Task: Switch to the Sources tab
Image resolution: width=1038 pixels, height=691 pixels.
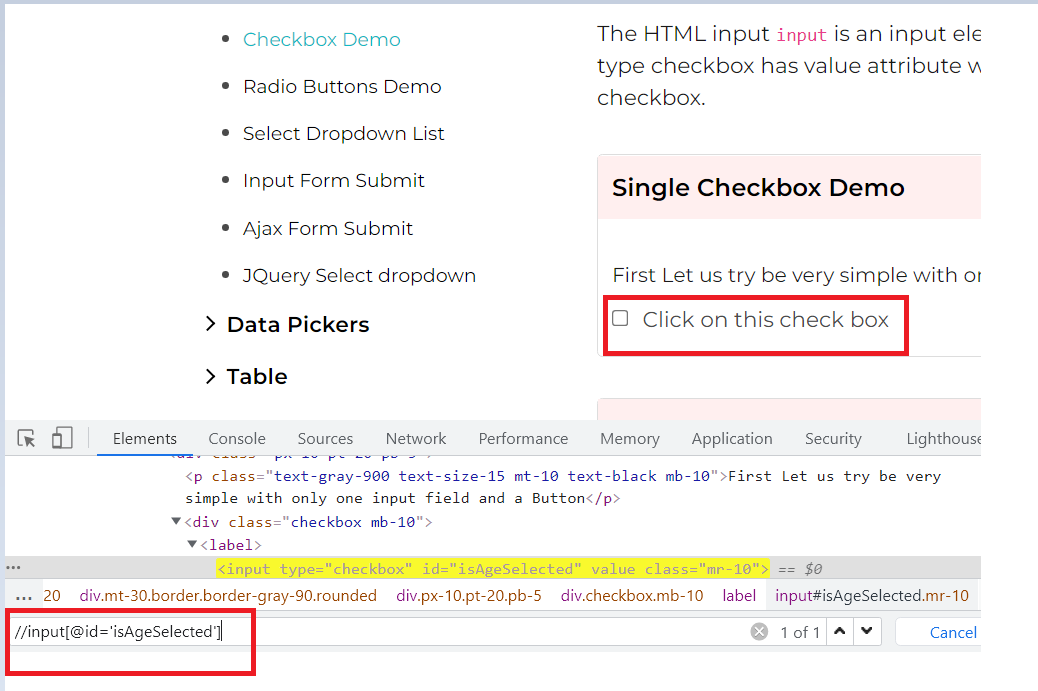Action: pyautogui.click(x=325, y=439)
